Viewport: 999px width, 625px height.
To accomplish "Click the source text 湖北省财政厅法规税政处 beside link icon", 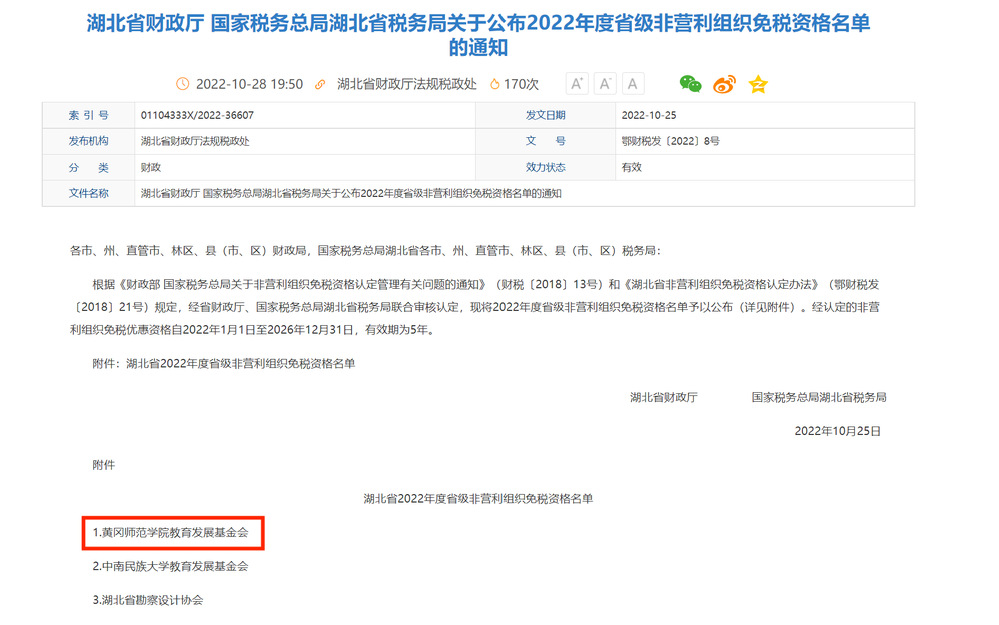I will coord(406,84).
